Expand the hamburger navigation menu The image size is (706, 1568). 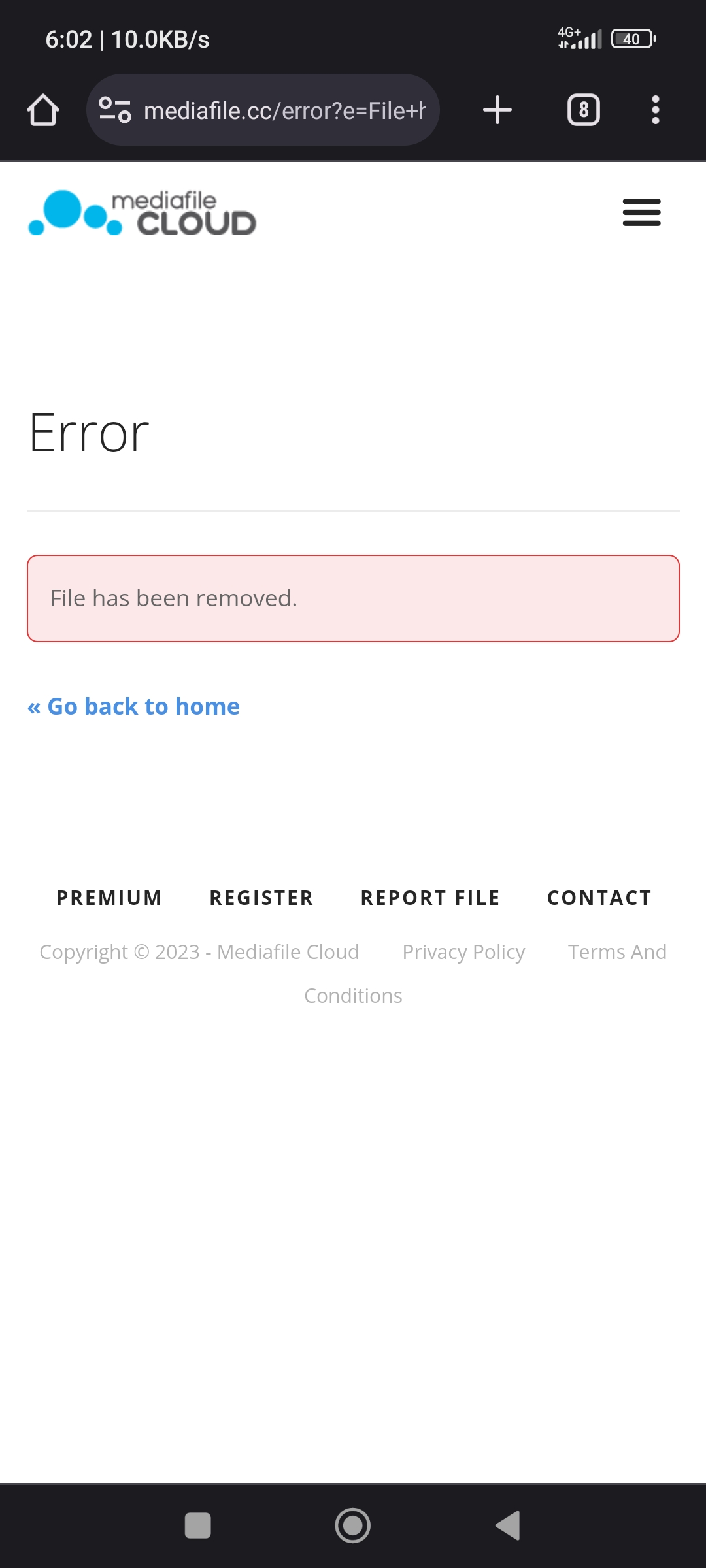[641, 213]
